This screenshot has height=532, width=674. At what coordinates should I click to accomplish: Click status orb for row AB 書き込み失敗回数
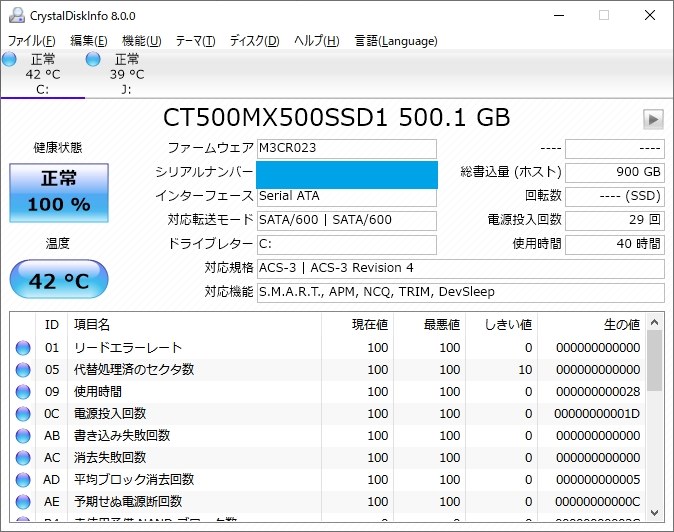(23, 436)
